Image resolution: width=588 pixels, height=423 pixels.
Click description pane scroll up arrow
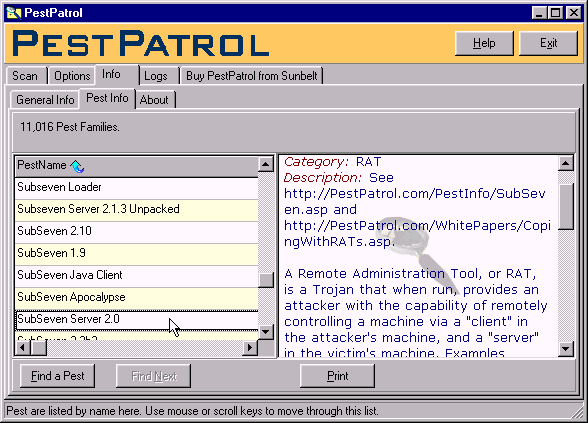[x=566, y=163]
